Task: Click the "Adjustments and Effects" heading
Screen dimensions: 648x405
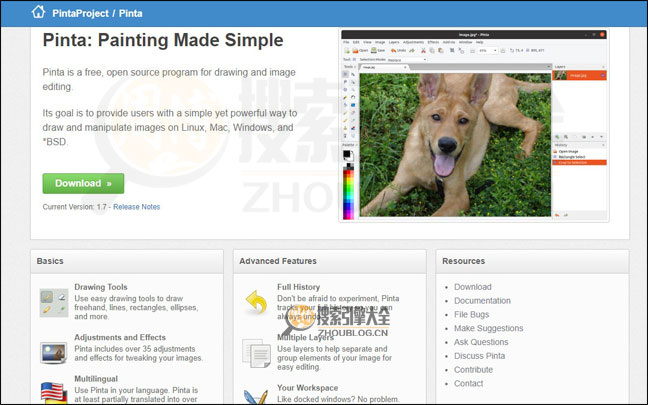Action: coord(120,337)
